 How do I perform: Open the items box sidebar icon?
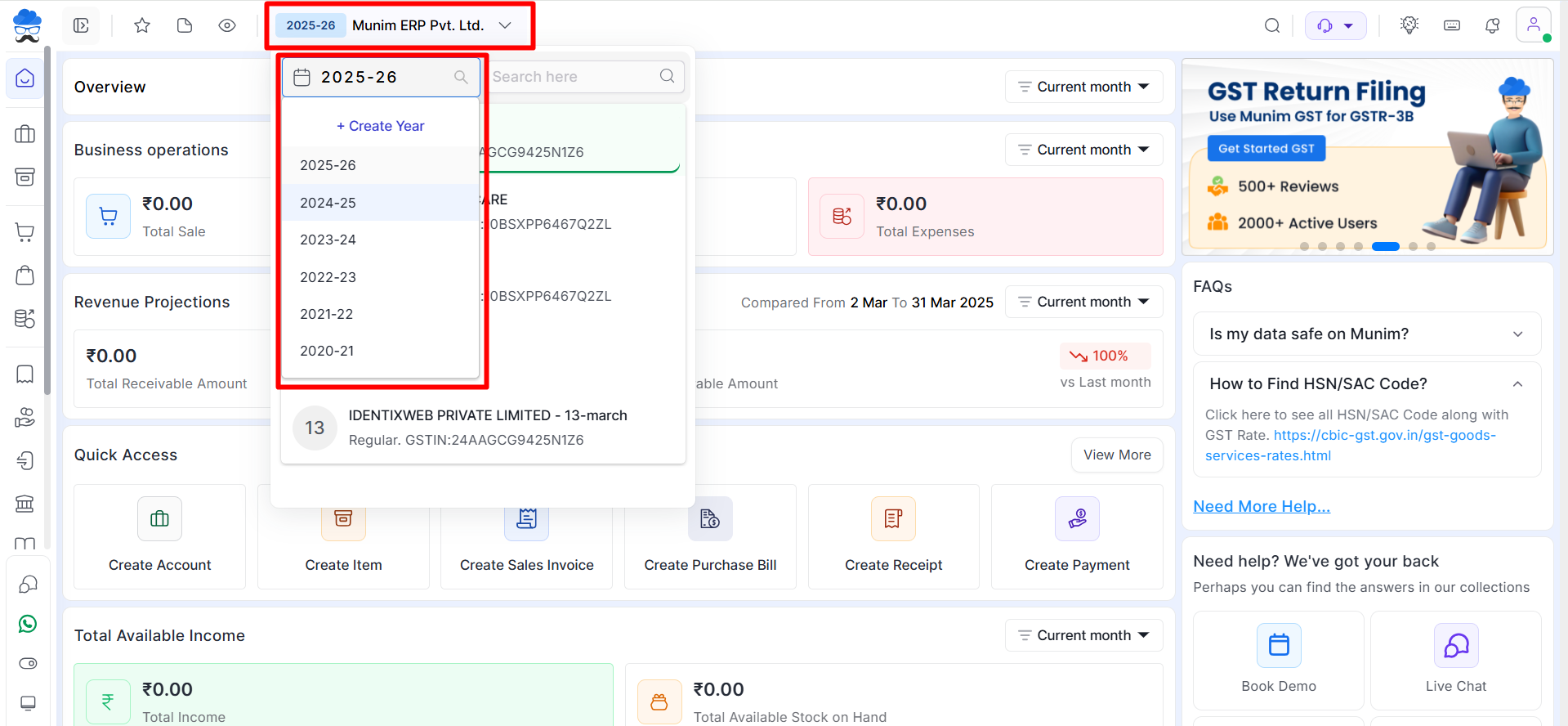click(25, 177)
